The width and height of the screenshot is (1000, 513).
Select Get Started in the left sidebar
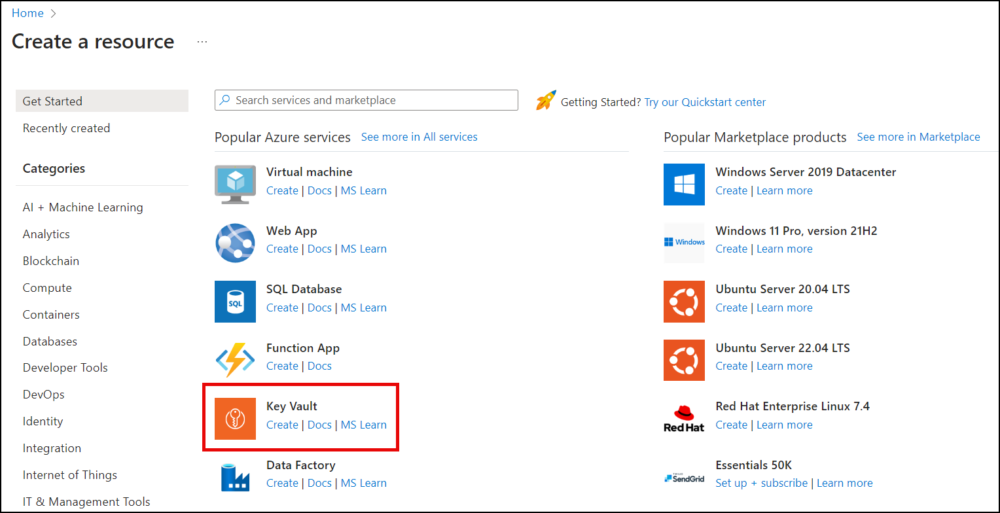click(x=53, y=101)
